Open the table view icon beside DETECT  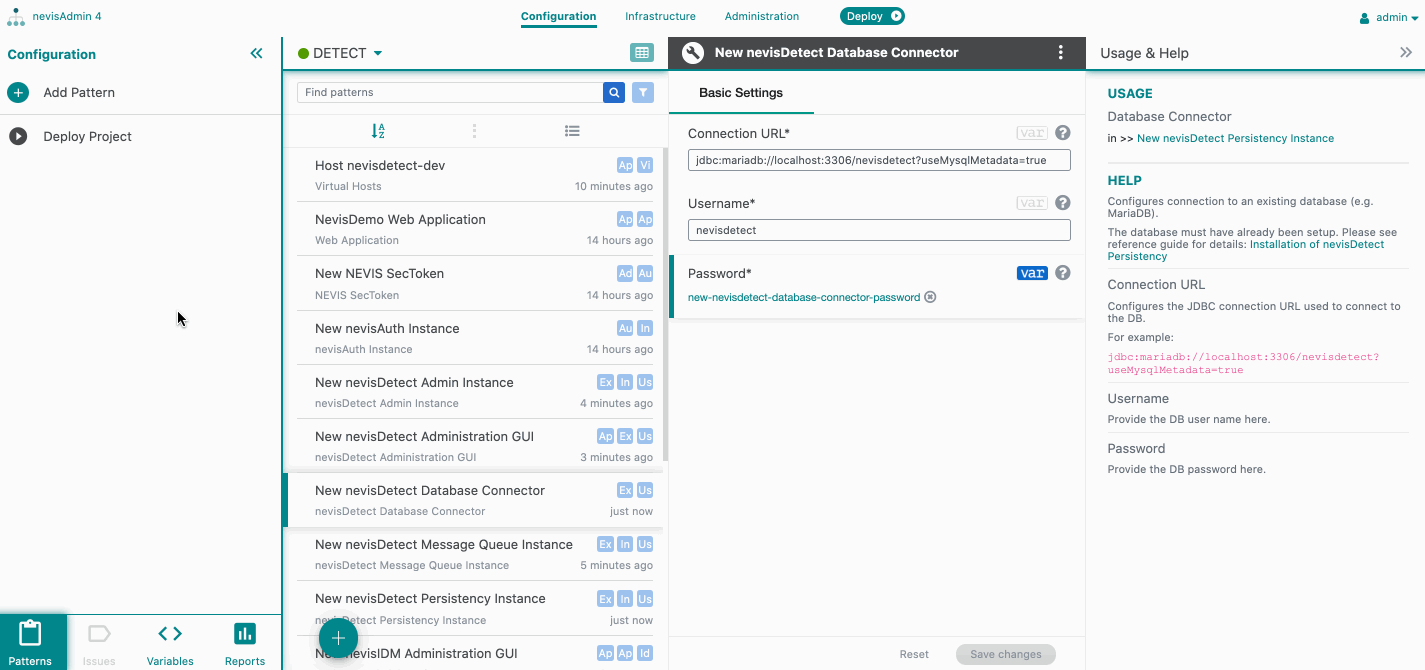(642, 53)
